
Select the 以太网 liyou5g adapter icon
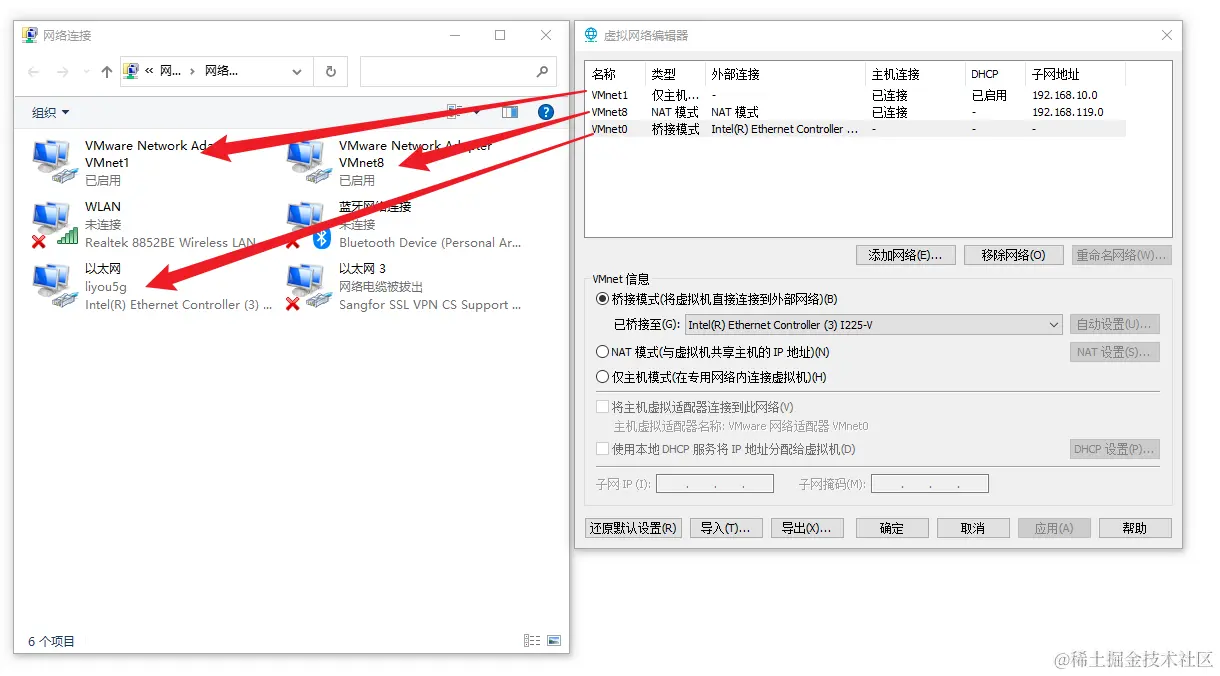pos(54,286)
